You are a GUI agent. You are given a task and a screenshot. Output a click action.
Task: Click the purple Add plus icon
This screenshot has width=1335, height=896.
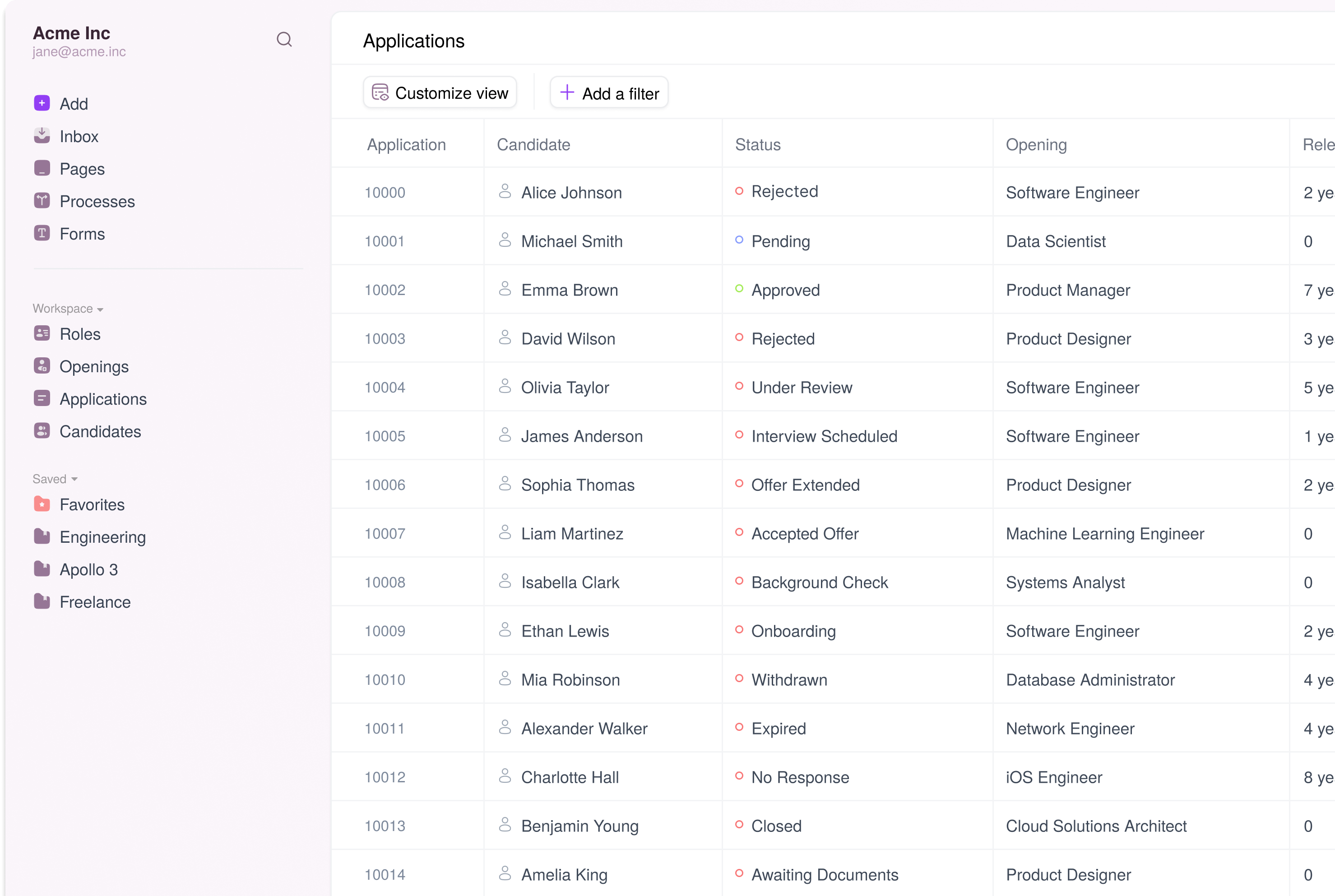(42, 103)
